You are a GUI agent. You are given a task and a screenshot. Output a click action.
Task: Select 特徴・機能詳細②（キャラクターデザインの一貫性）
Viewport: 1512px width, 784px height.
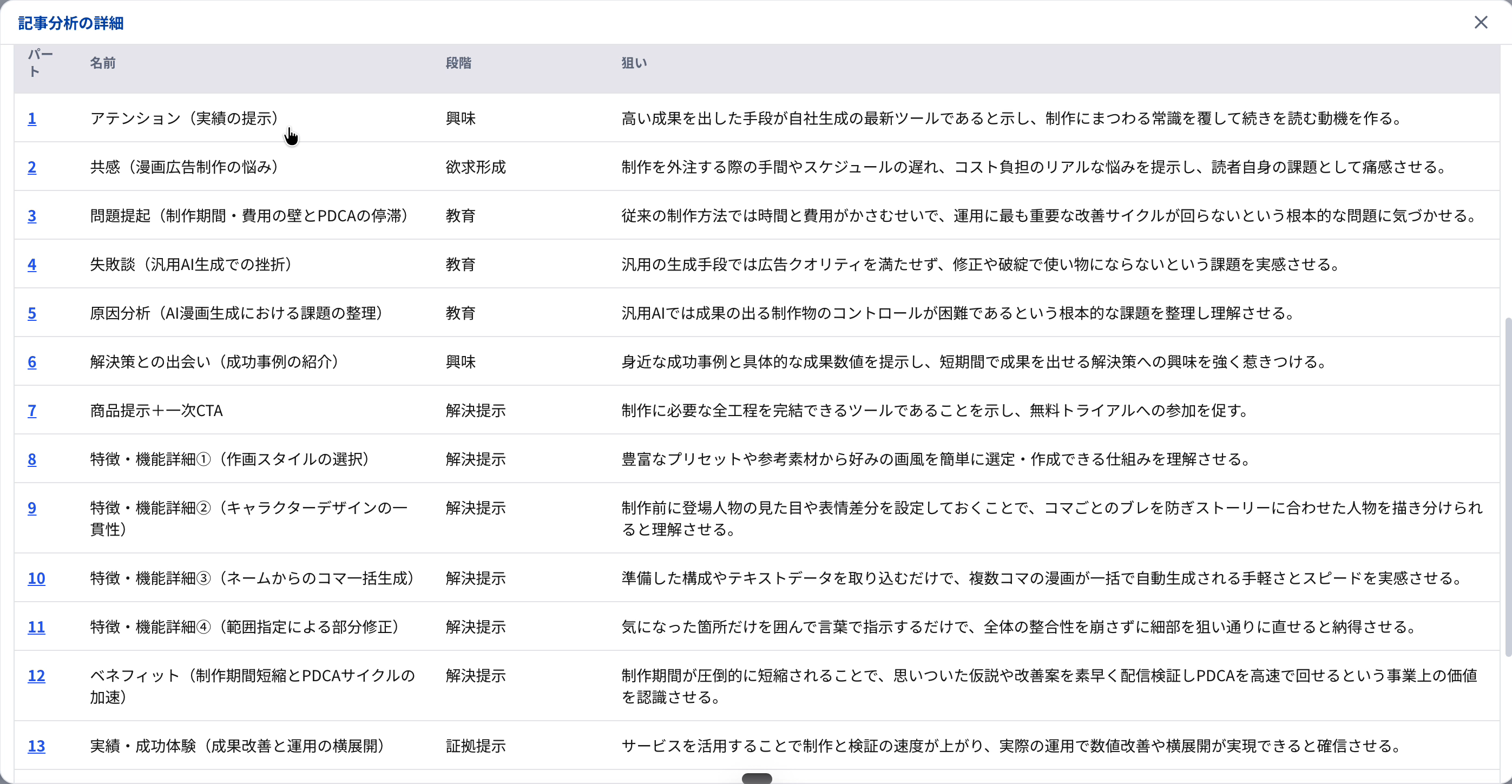coord(249,518)
